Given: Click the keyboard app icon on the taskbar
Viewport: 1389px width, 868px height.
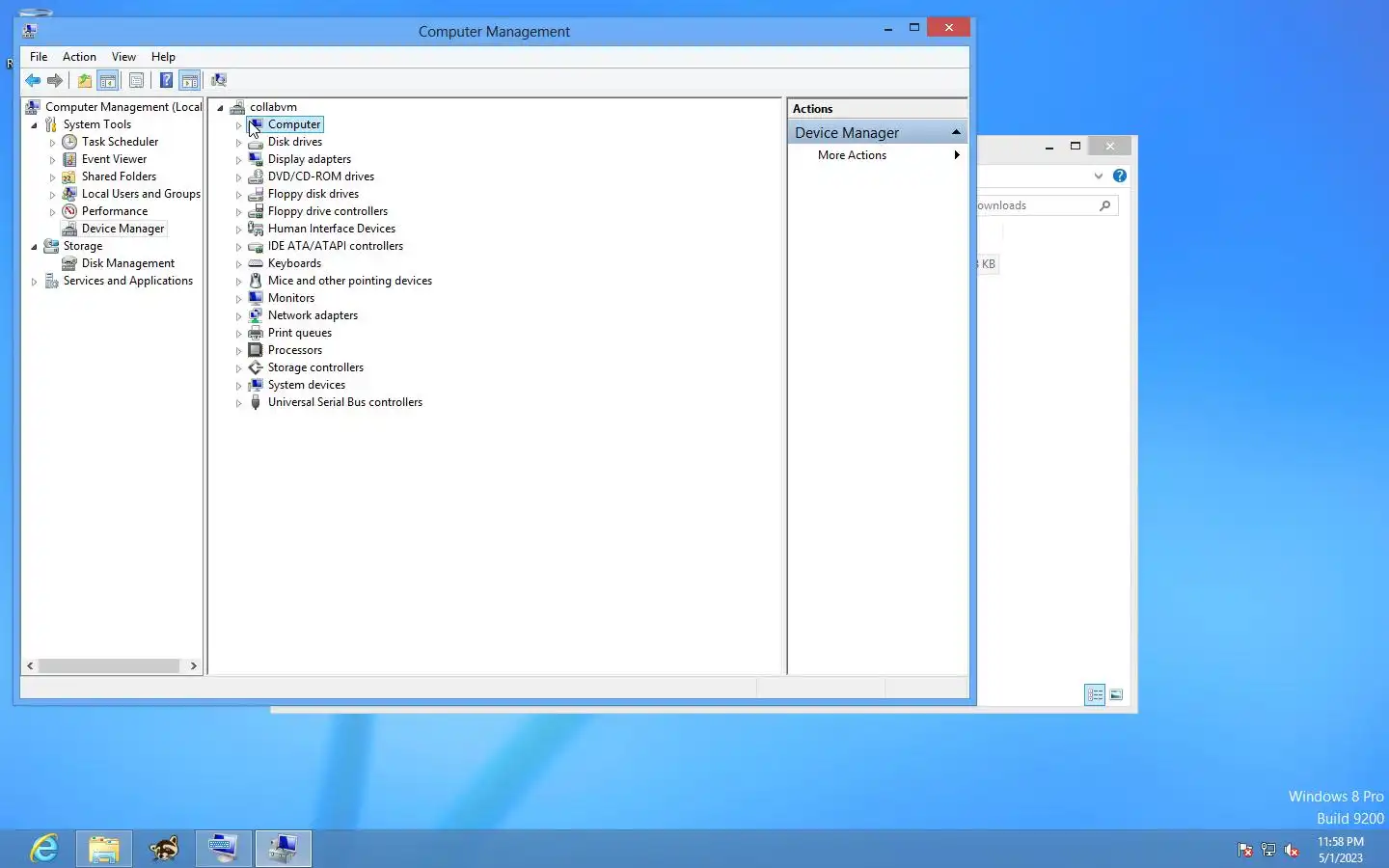Looking at the screenshot, I should (x=224, y=849).
